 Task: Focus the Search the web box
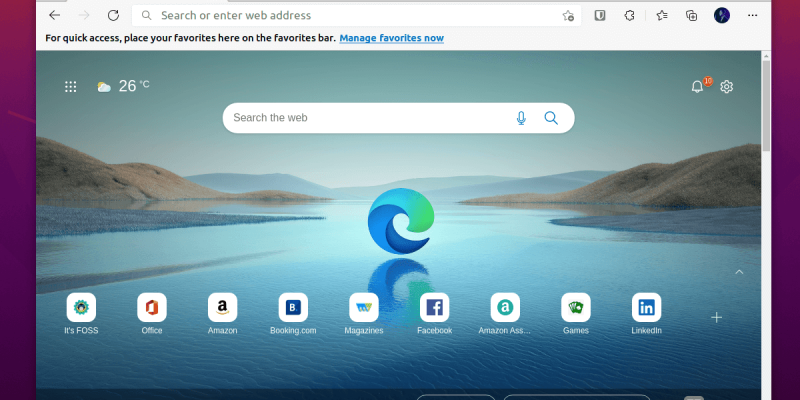click(398, 118)
